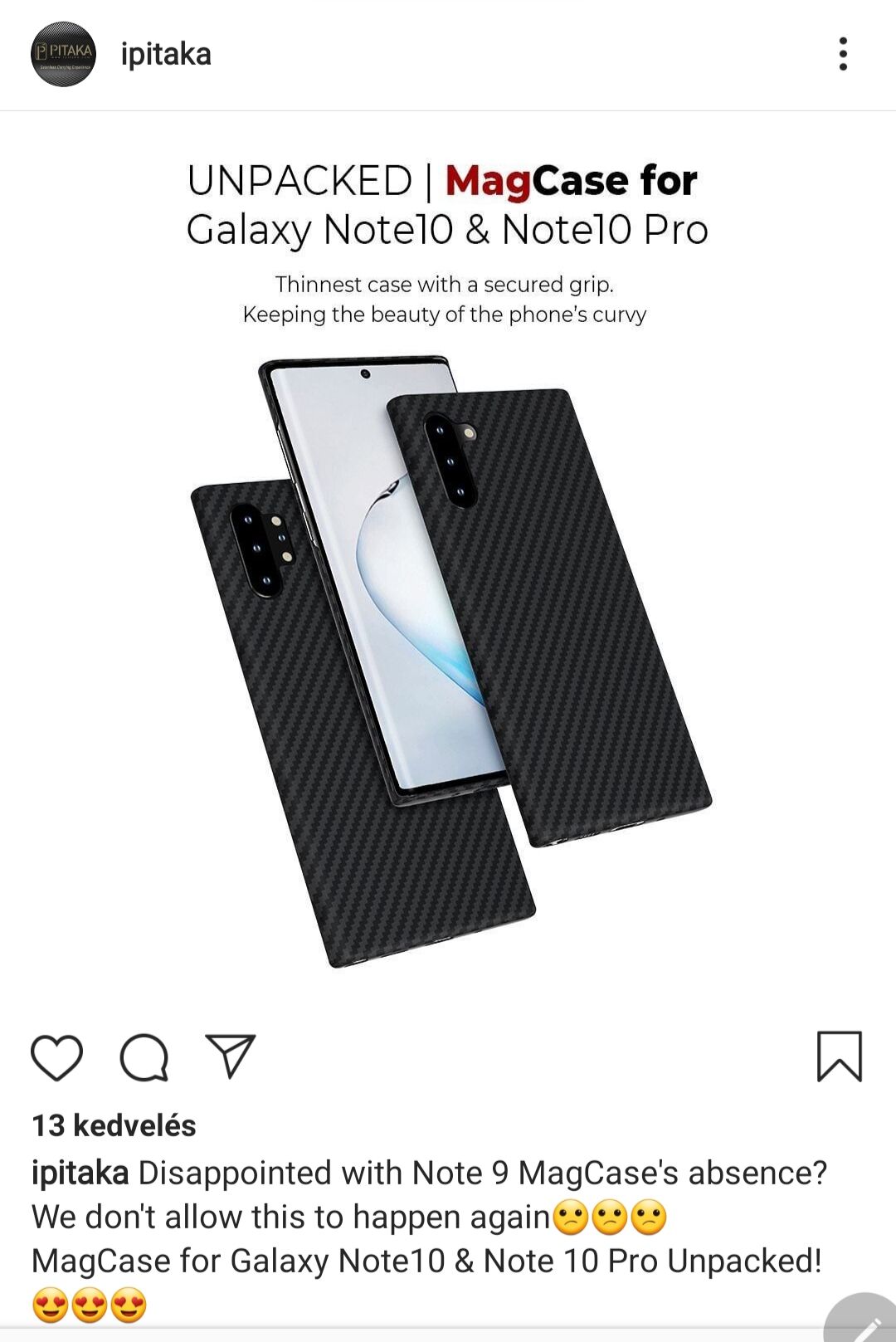Screen dimensions: 896x1342
Task: Like the post with the heart icon
Action: pos(57,1057)
